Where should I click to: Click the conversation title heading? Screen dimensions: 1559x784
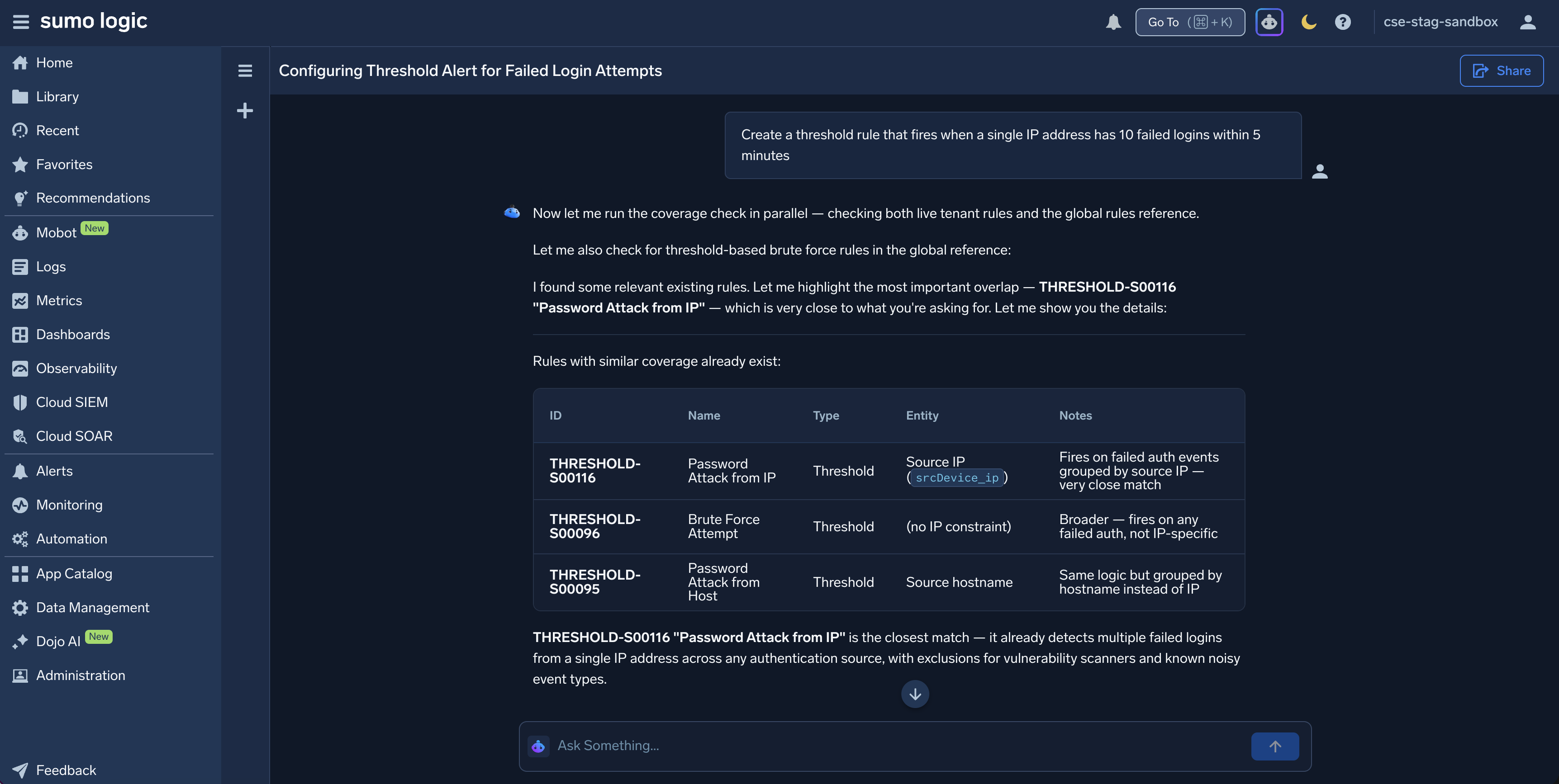pyautogui.click(x=470, y=71)
